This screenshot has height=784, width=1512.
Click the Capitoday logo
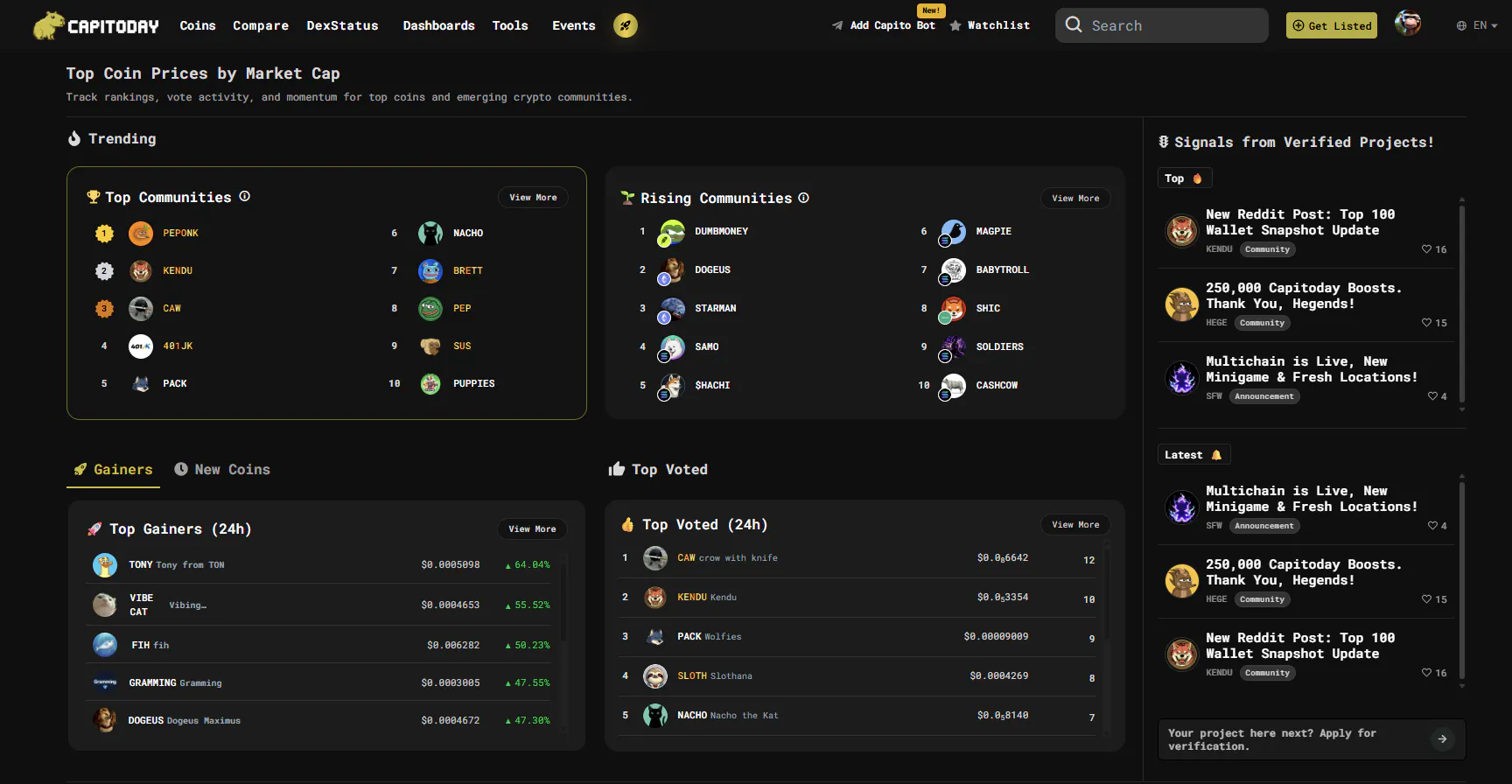pos(96,25)
